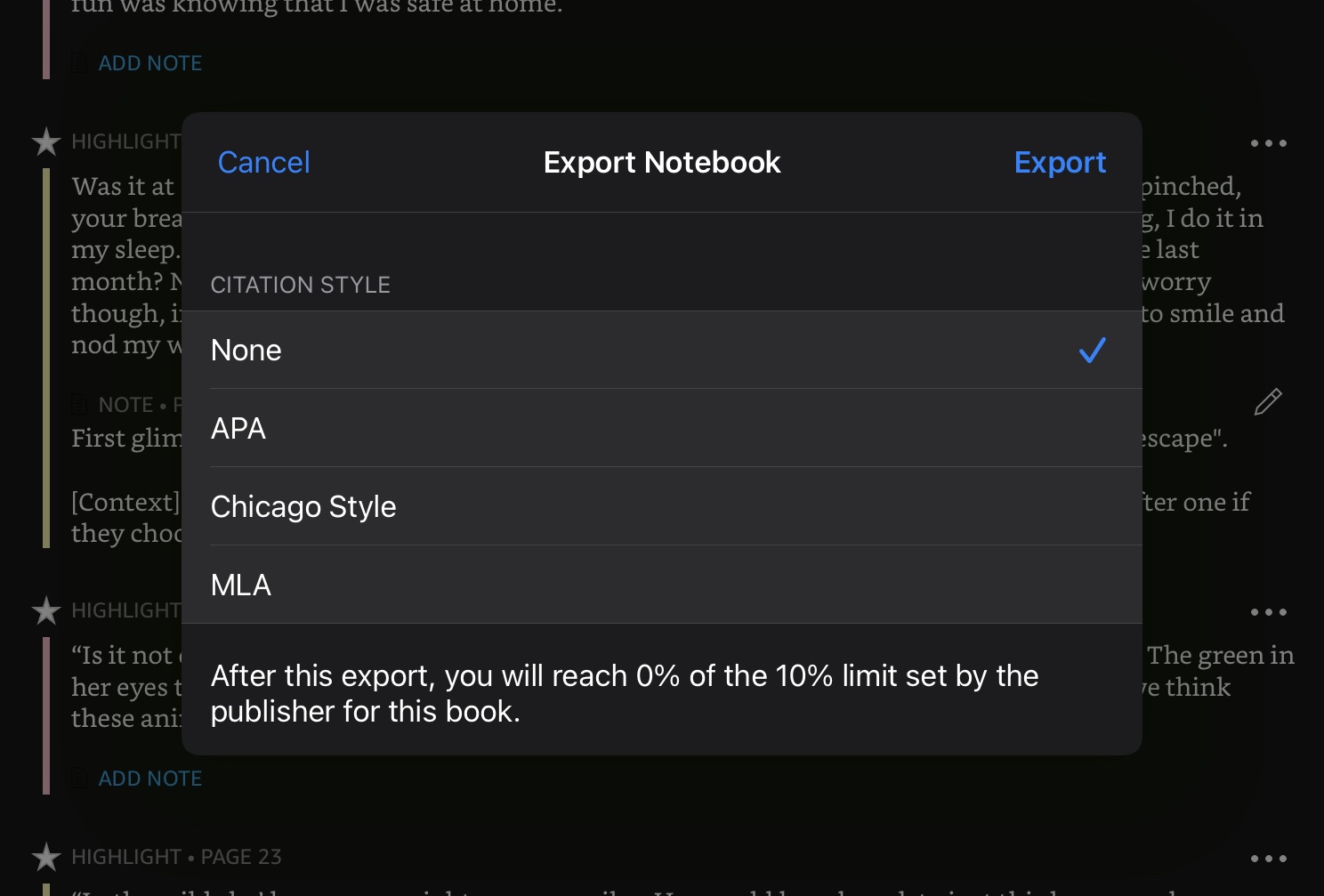Screen dimensions: 1324x896
Task: Click the pencil icon to edit the note
Action: 1267,402
